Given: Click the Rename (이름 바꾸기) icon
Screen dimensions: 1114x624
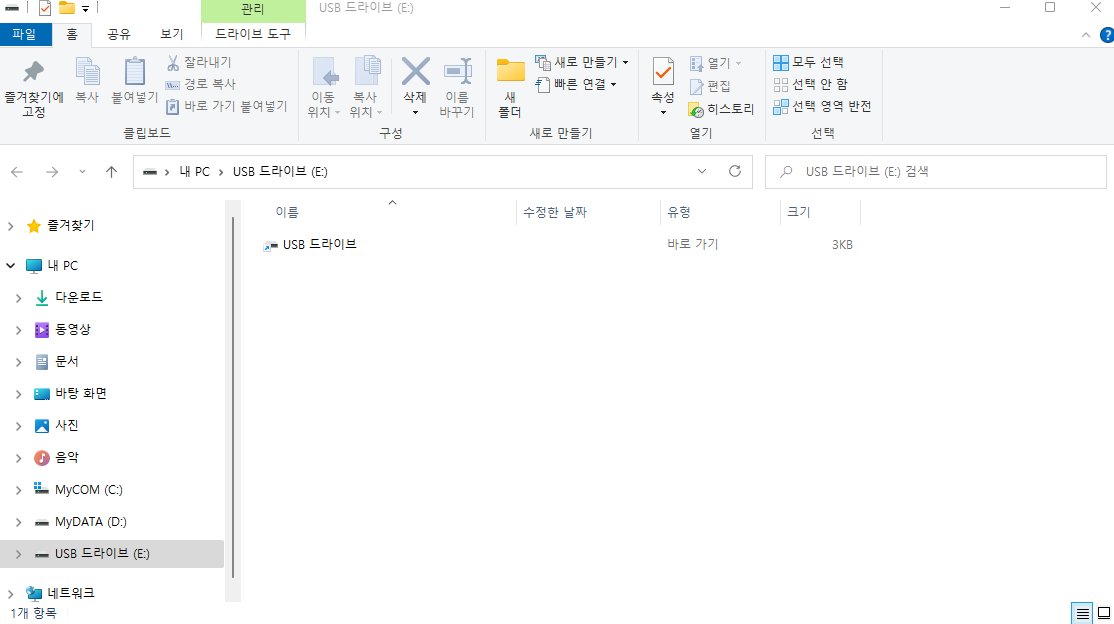Looking at the screenshot, I should [457, 72].
